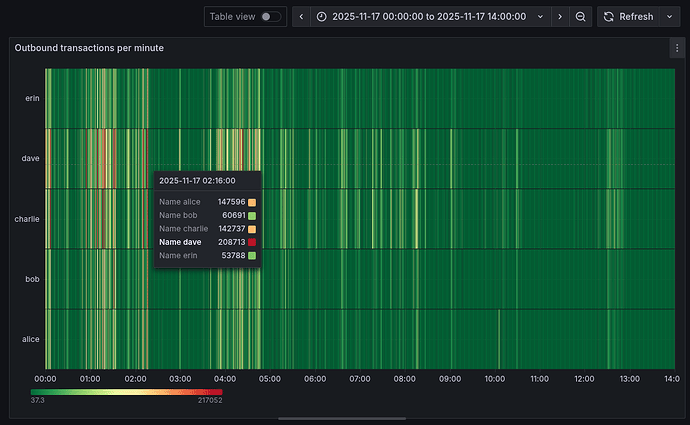Open the panel three-dot menu

pyautogui.click(x=677, y=47)
